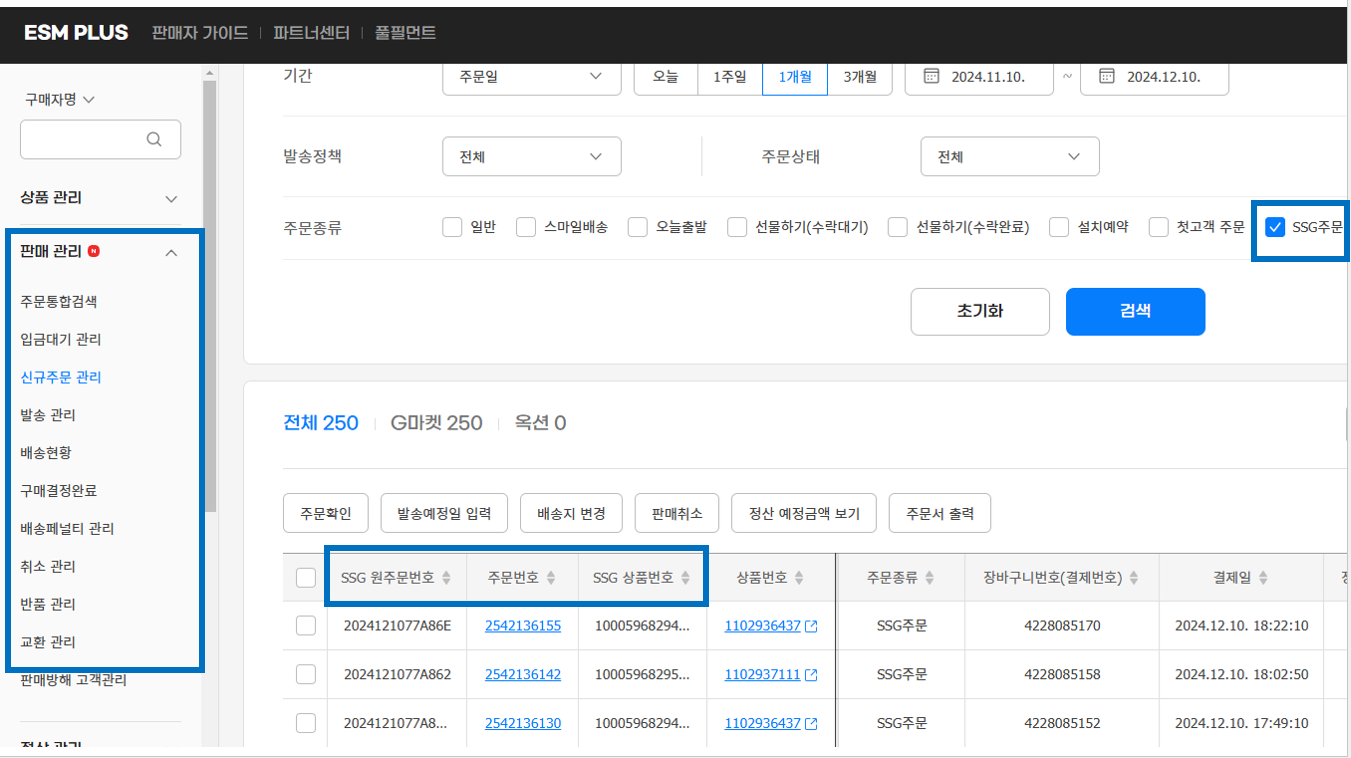Sort by 주문번호 column arrows
The image size is (1351, 758).
tap(550, 578)
